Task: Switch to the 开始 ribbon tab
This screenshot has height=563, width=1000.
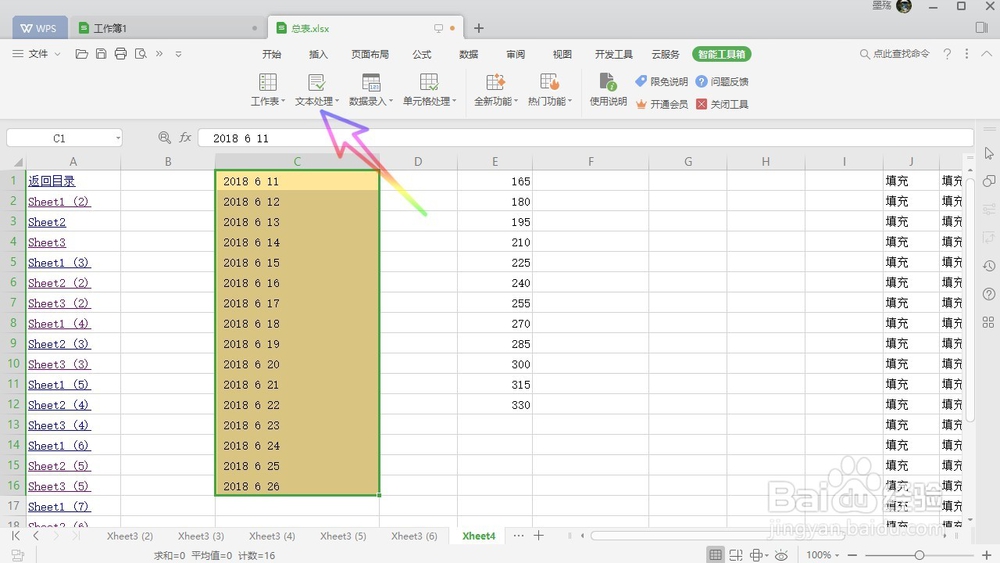Action: pos(272,54)
